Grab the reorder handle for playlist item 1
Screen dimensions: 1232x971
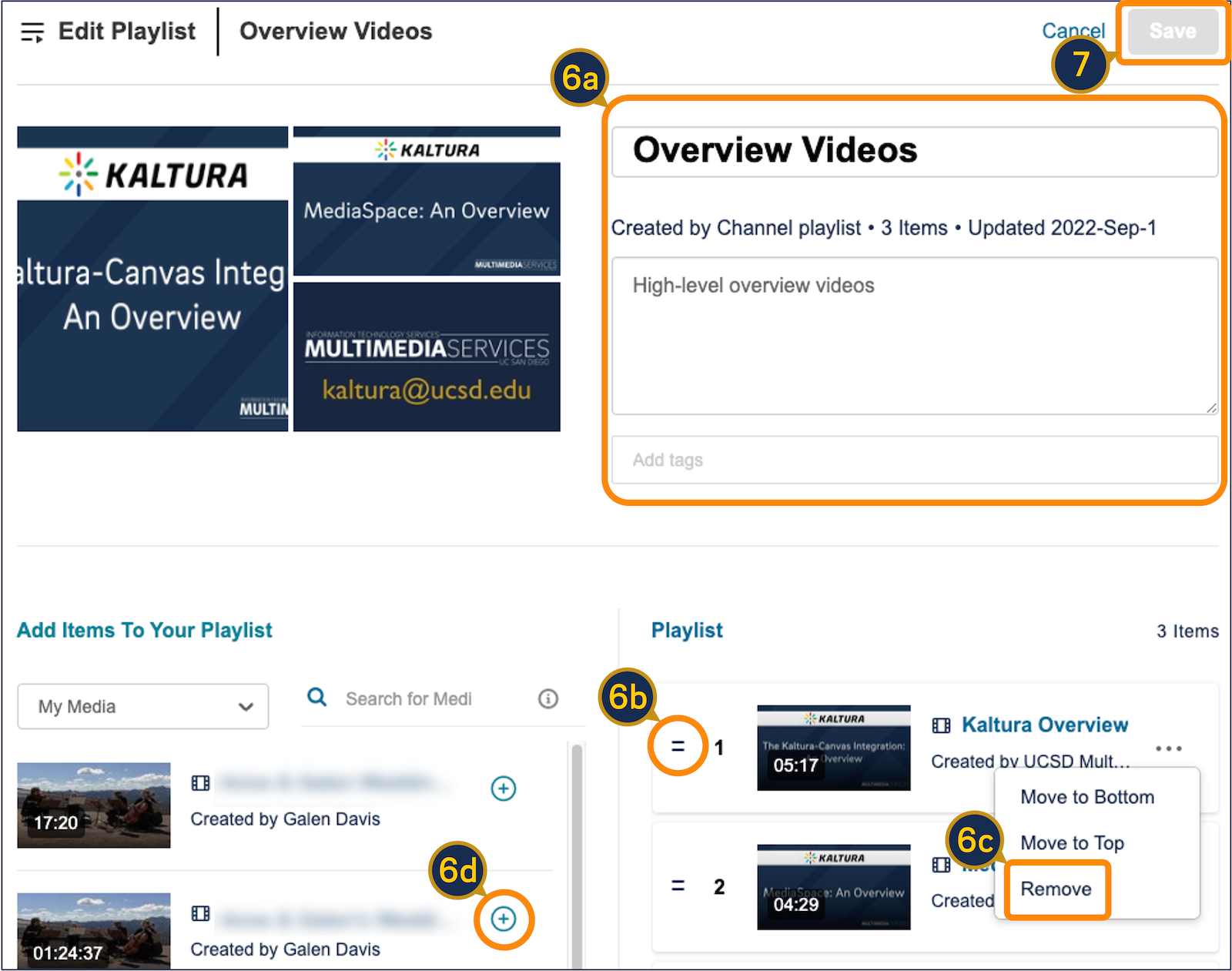pyautogui.click(x=678, y=745)
